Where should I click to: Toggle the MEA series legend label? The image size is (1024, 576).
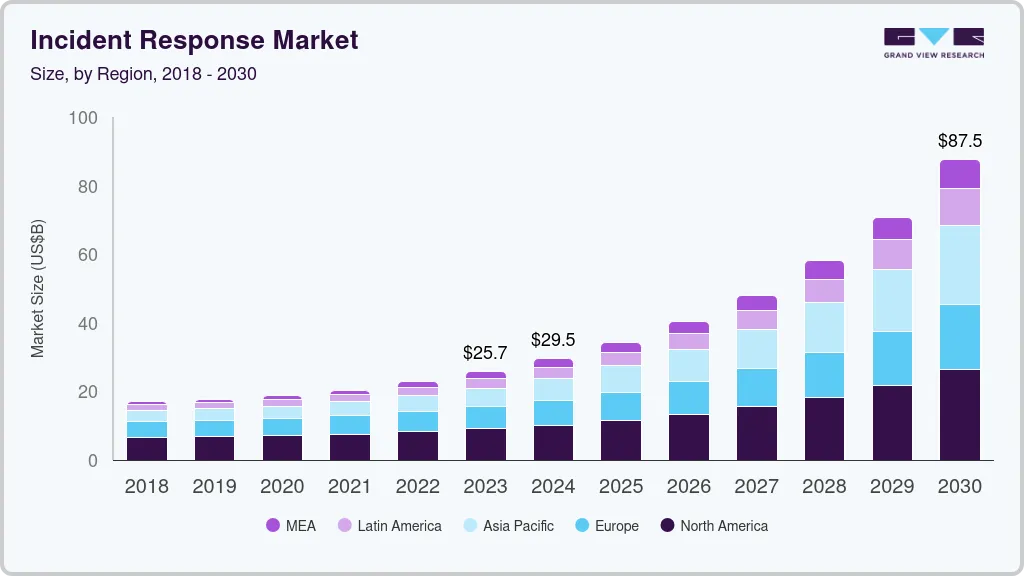pyautogui.click(x=300, y=526)
